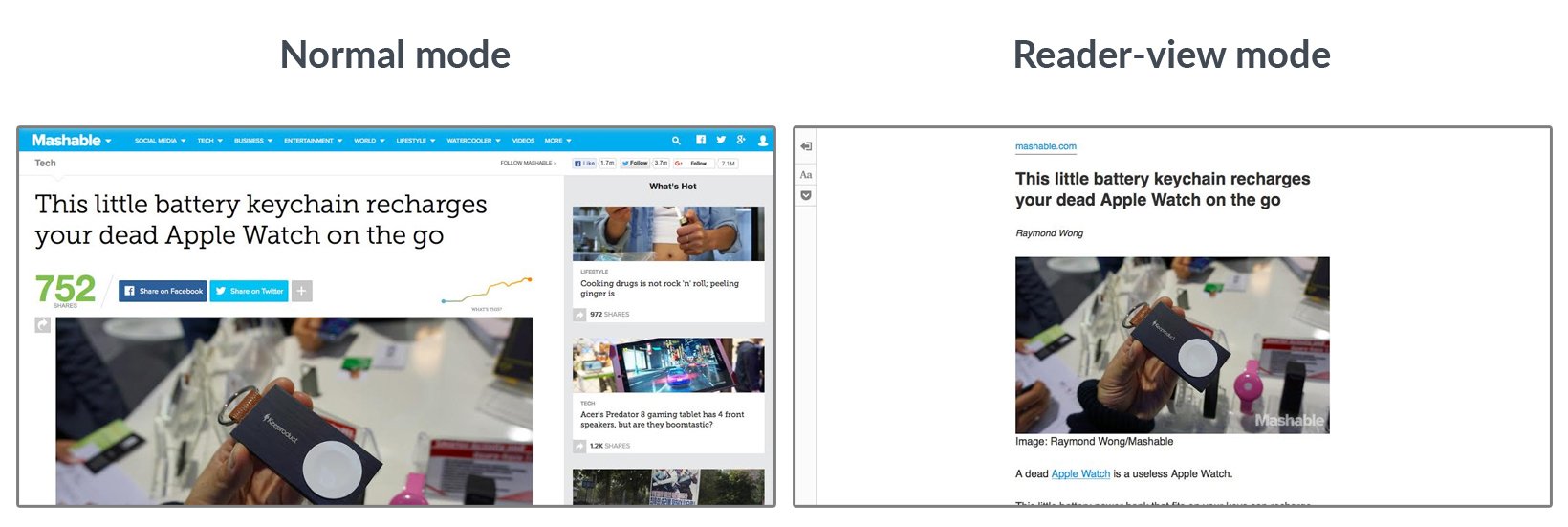Click the keychain photo in reader view
1568x527 pixels.
point(1172,345)
